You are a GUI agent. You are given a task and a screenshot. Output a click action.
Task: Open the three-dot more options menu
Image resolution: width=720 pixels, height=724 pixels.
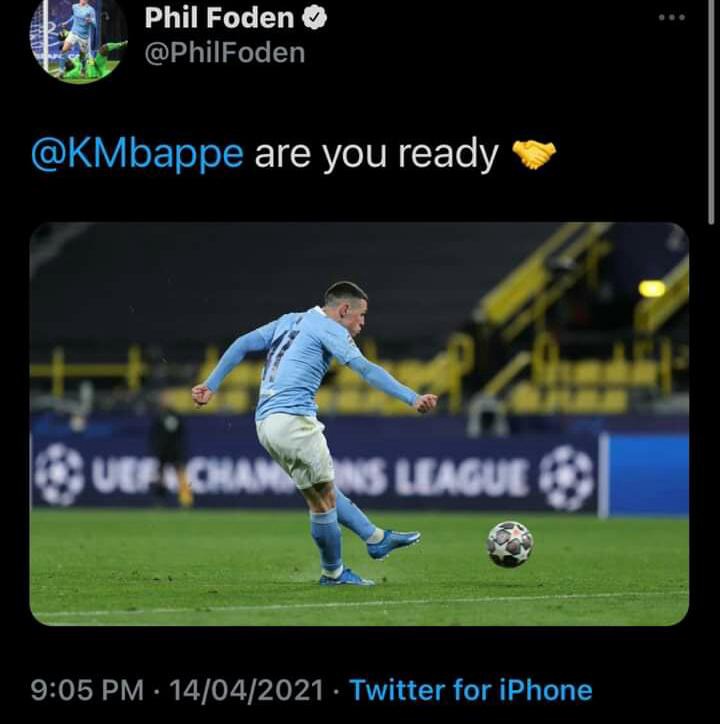(672, 18)
